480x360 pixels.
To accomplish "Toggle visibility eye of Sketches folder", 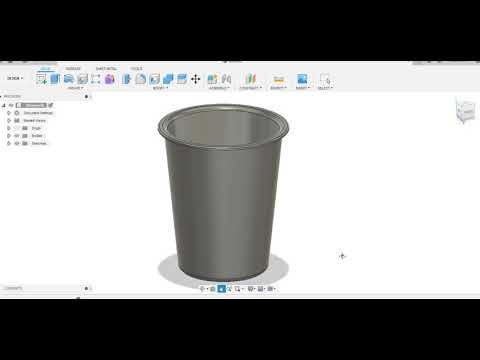I will 17,144.
